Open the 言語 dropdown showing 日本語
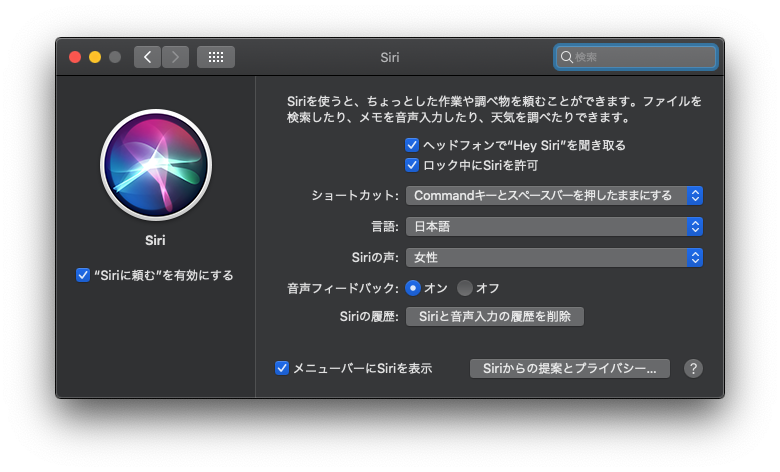 pyautogui.click(x=554, y=227)
